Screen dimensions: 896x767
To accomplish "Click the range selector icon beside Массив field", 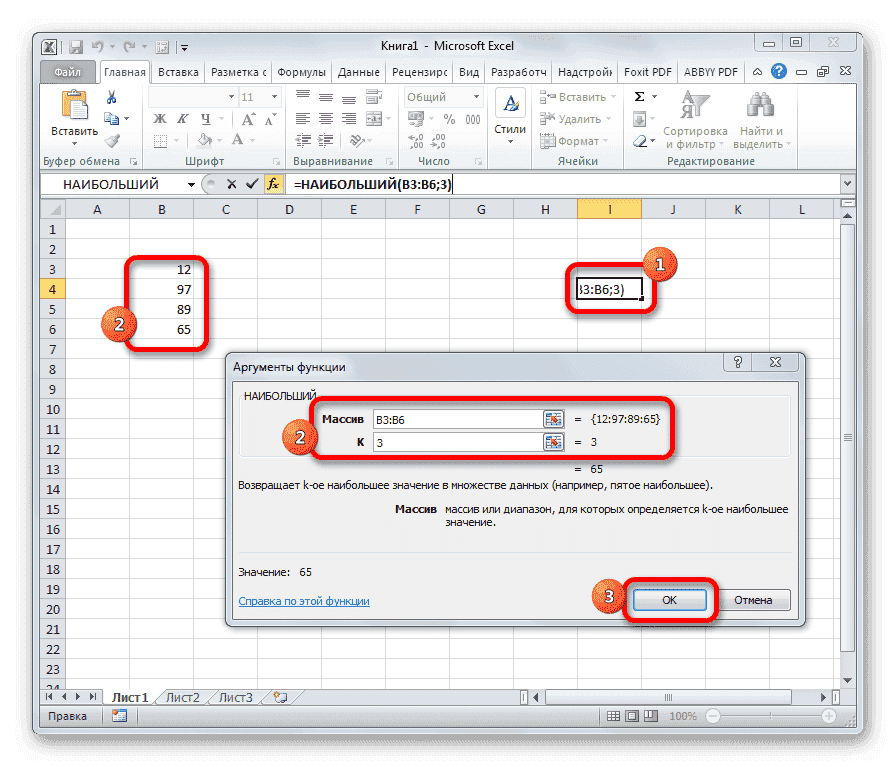I will 554,419.
